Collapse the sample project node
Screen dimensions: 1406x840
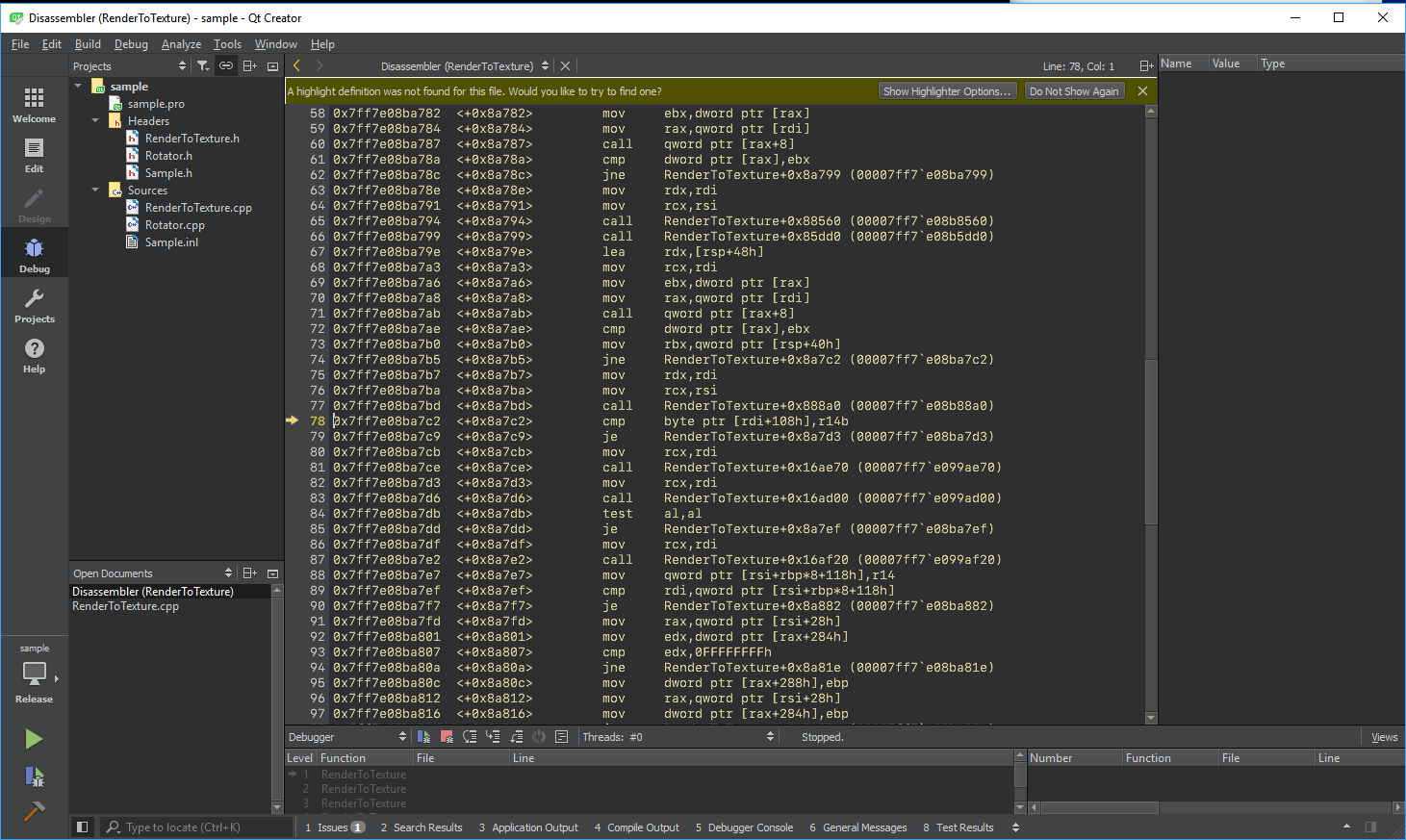point(79,86)
